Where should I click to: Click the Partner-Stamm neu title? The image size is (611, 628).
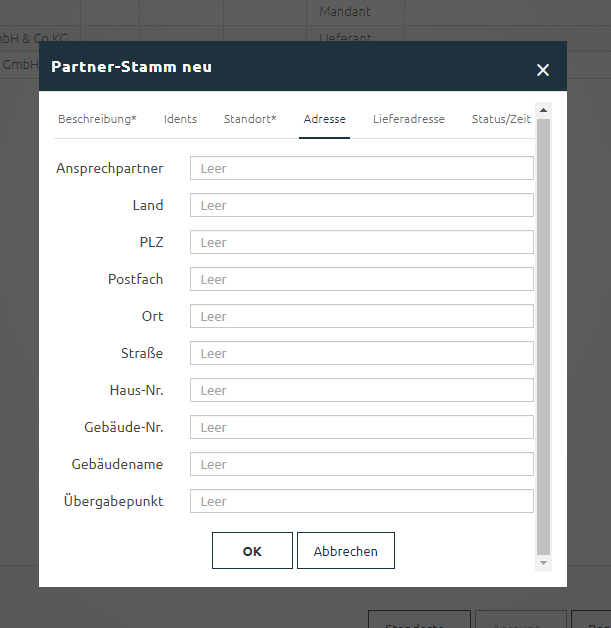[x=131, y=67]
